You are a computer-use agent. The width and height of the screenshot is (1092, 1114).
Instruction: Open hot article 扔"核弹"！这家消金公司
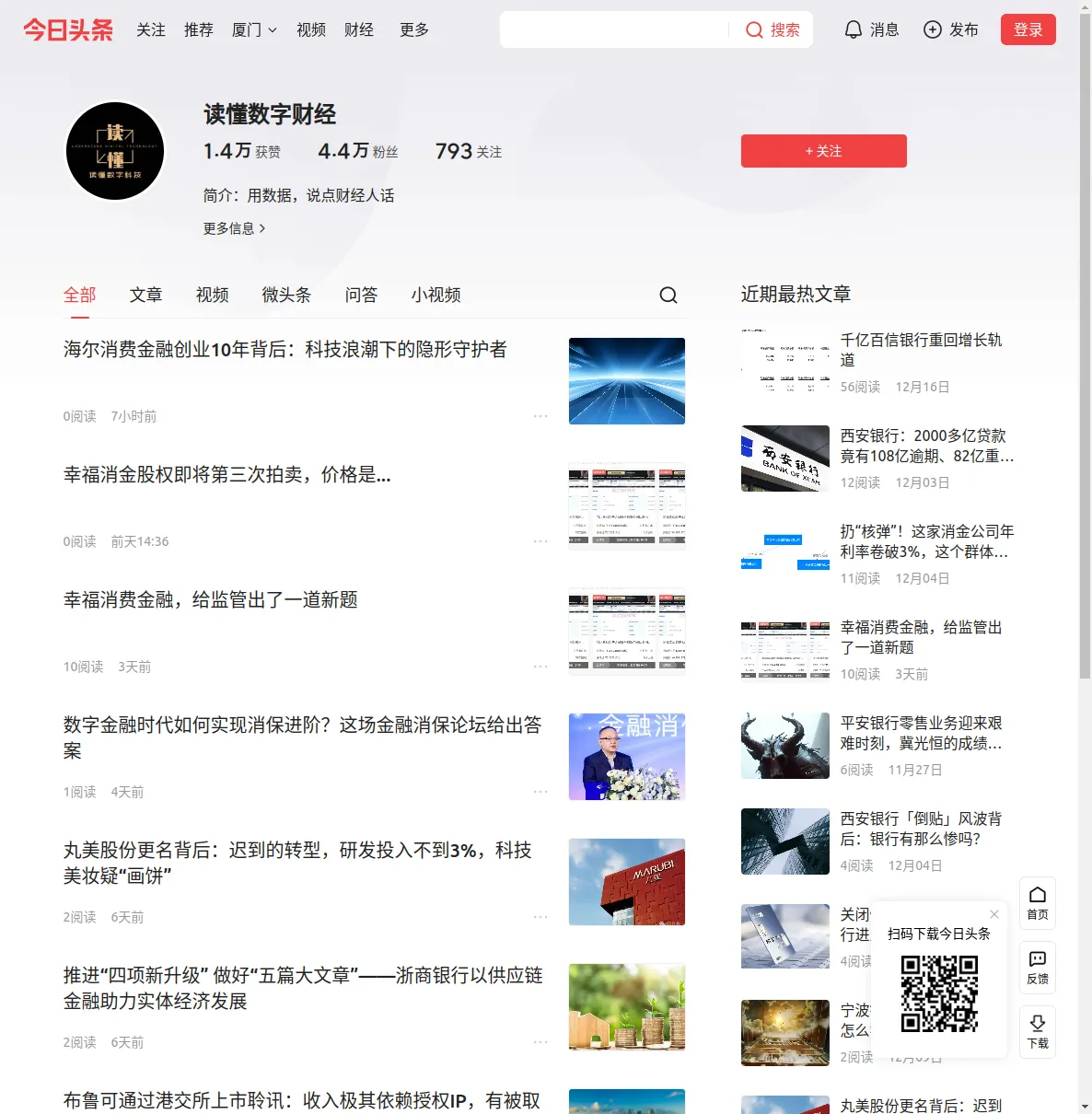point(927,541)
